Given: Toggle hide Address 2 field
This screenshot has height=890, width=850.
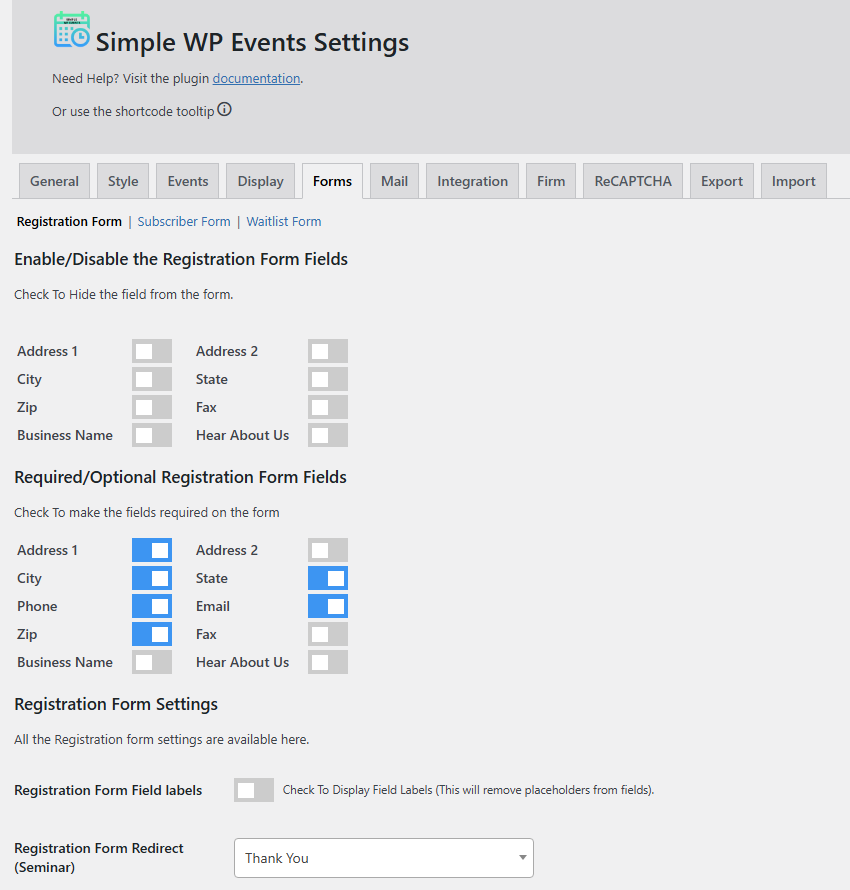Looking at the screenshot, I should pos(328,351).
